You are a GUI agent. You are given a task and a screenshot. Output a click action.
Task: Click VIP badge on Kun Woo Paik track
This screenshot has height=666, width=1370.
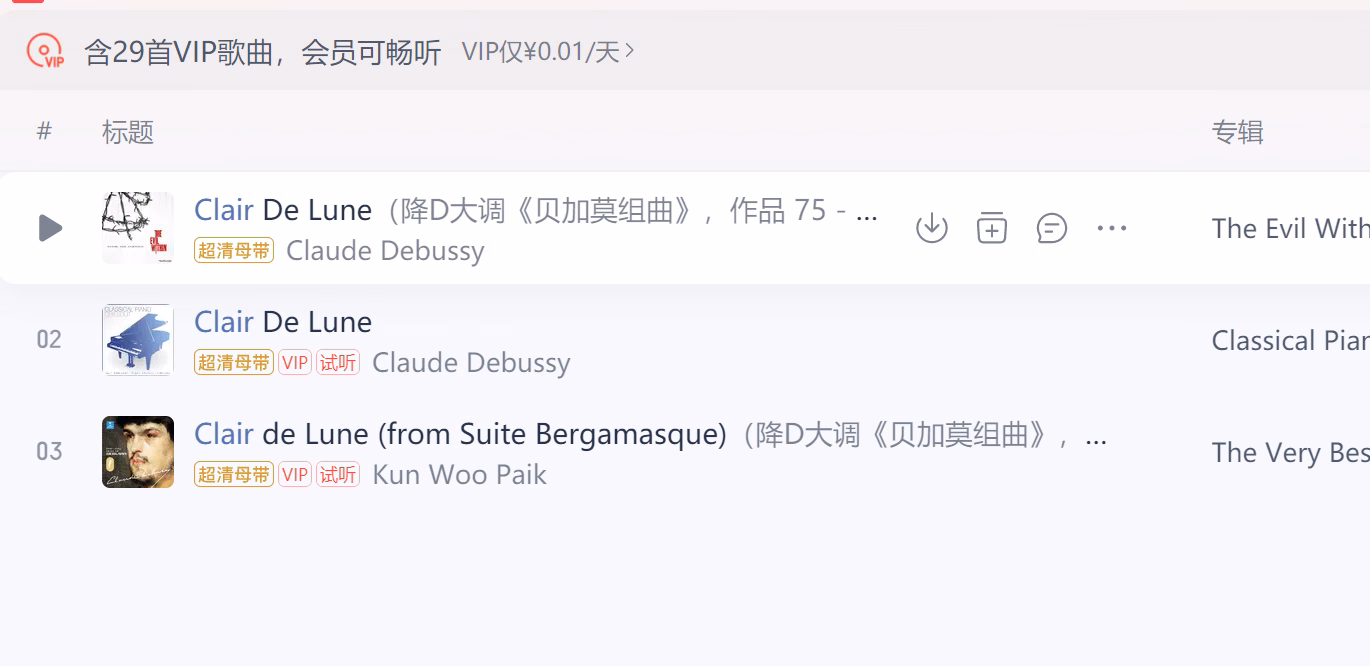point(295,474)
